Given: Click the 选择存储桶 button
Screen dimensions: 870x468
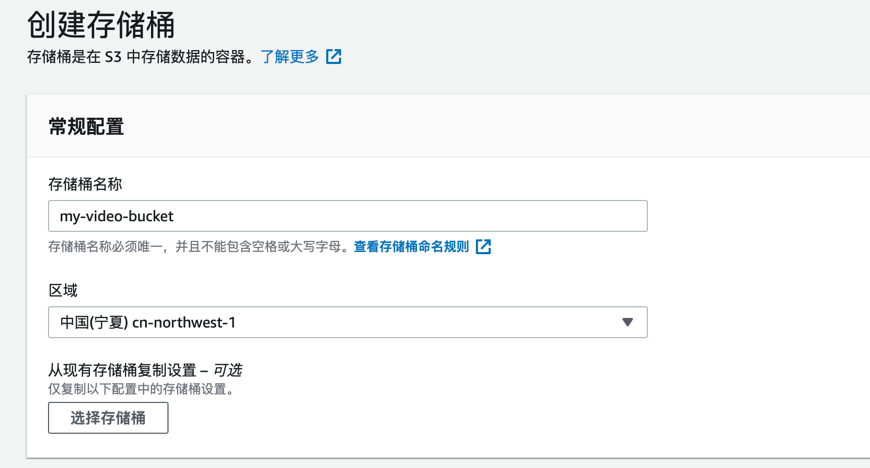Looking at the screenshot, I should coord(108,418).
